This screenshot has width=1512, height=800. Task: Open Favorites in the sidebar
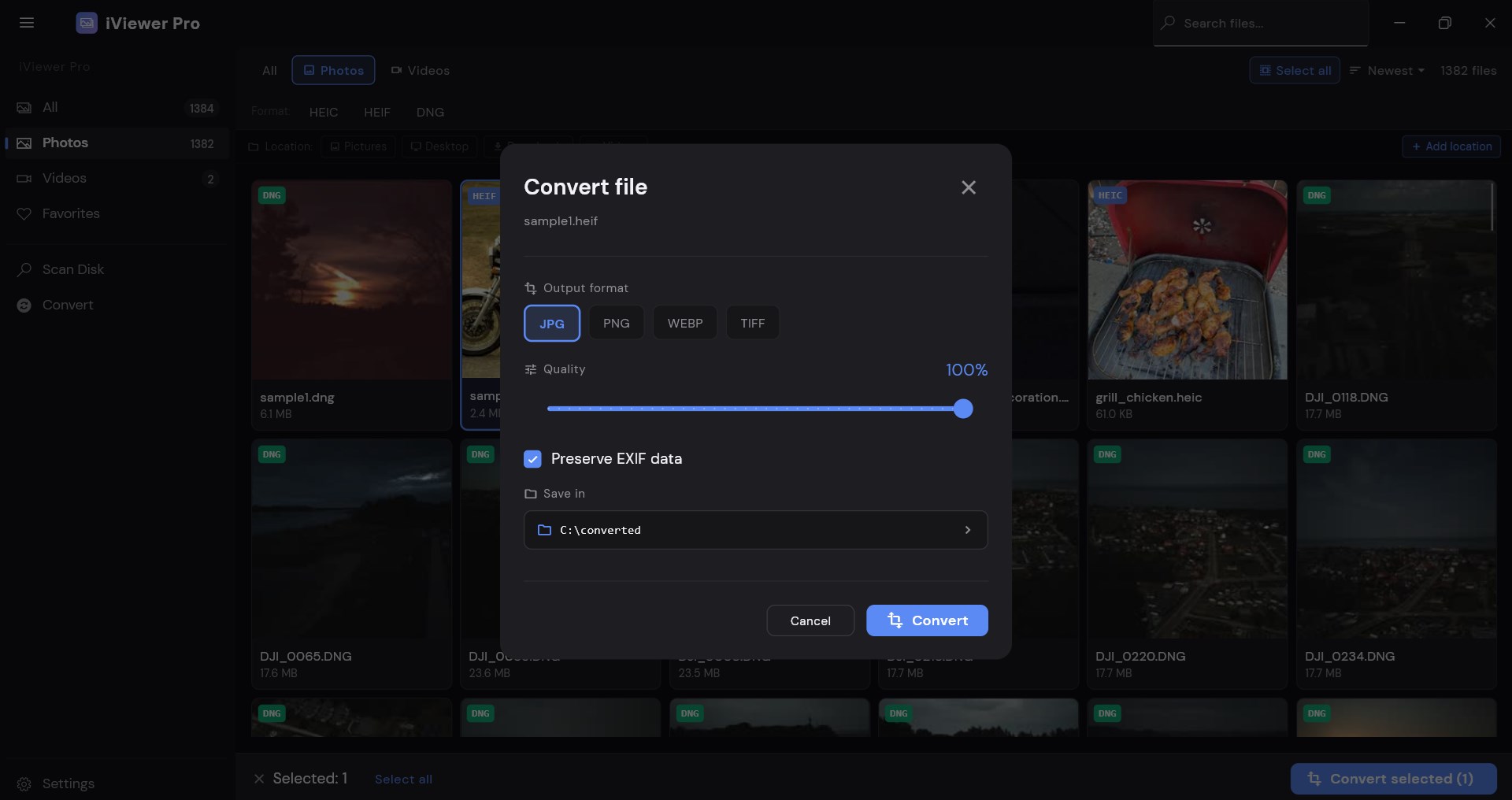click(x=116, y=213)
